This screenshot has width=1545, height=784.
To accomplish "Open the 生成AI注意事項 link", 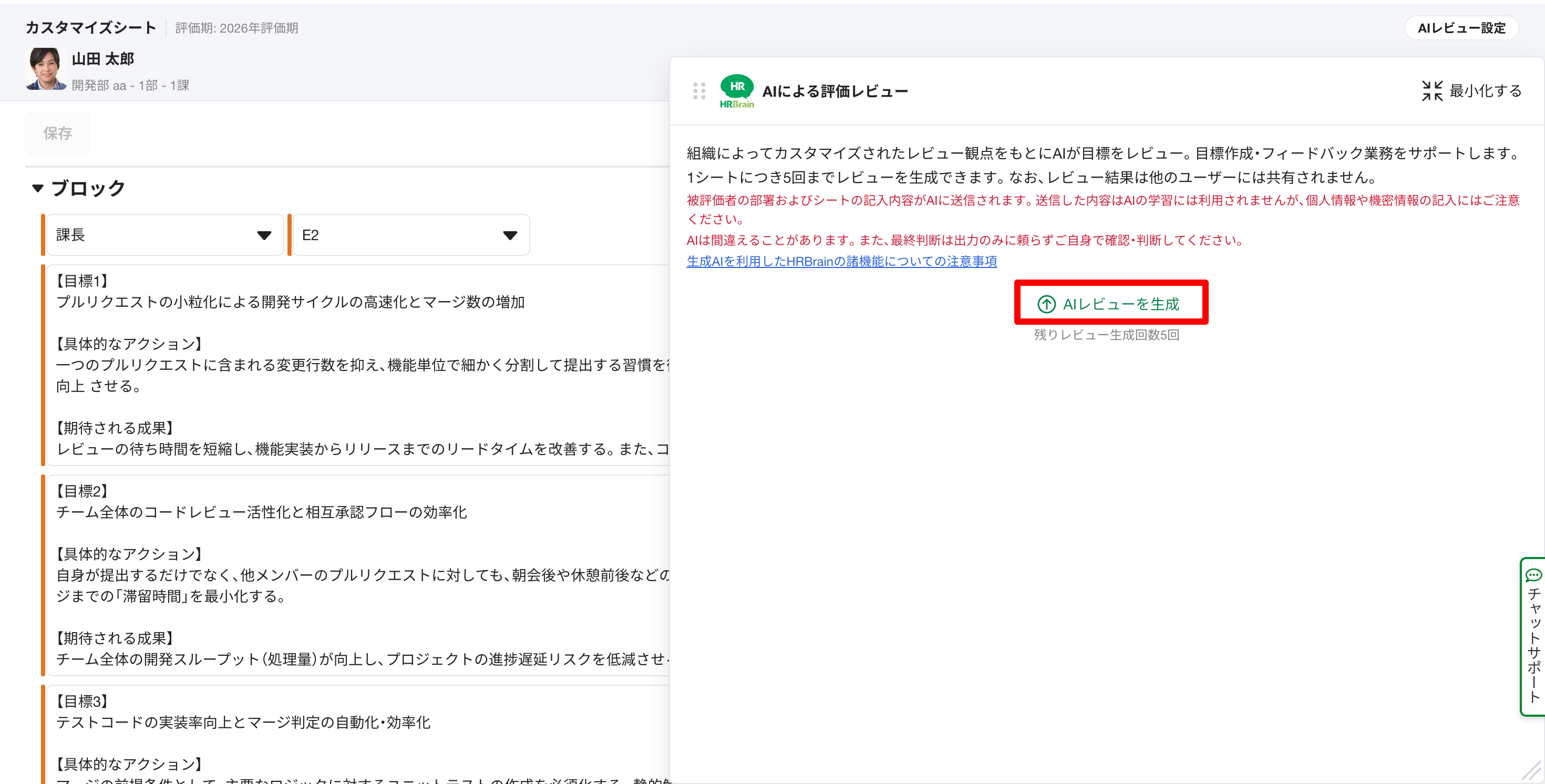I will pyautogui.click(x=841, y=261).
